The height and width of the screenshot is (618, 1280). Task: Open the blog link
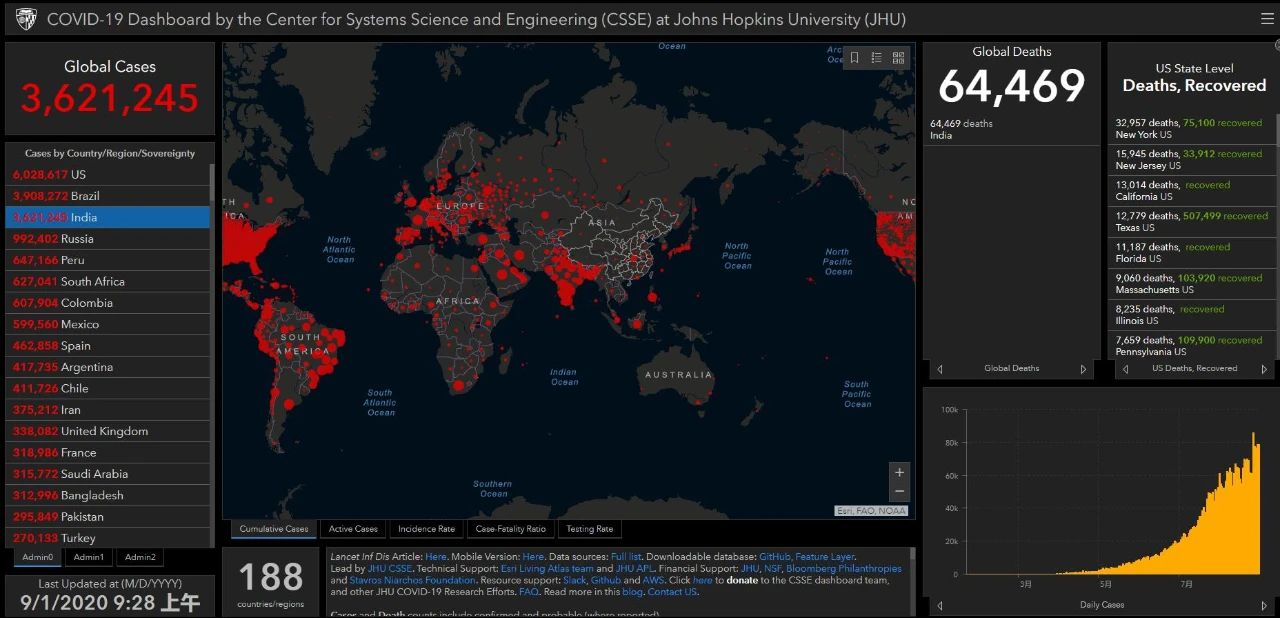tap(632, 592)
